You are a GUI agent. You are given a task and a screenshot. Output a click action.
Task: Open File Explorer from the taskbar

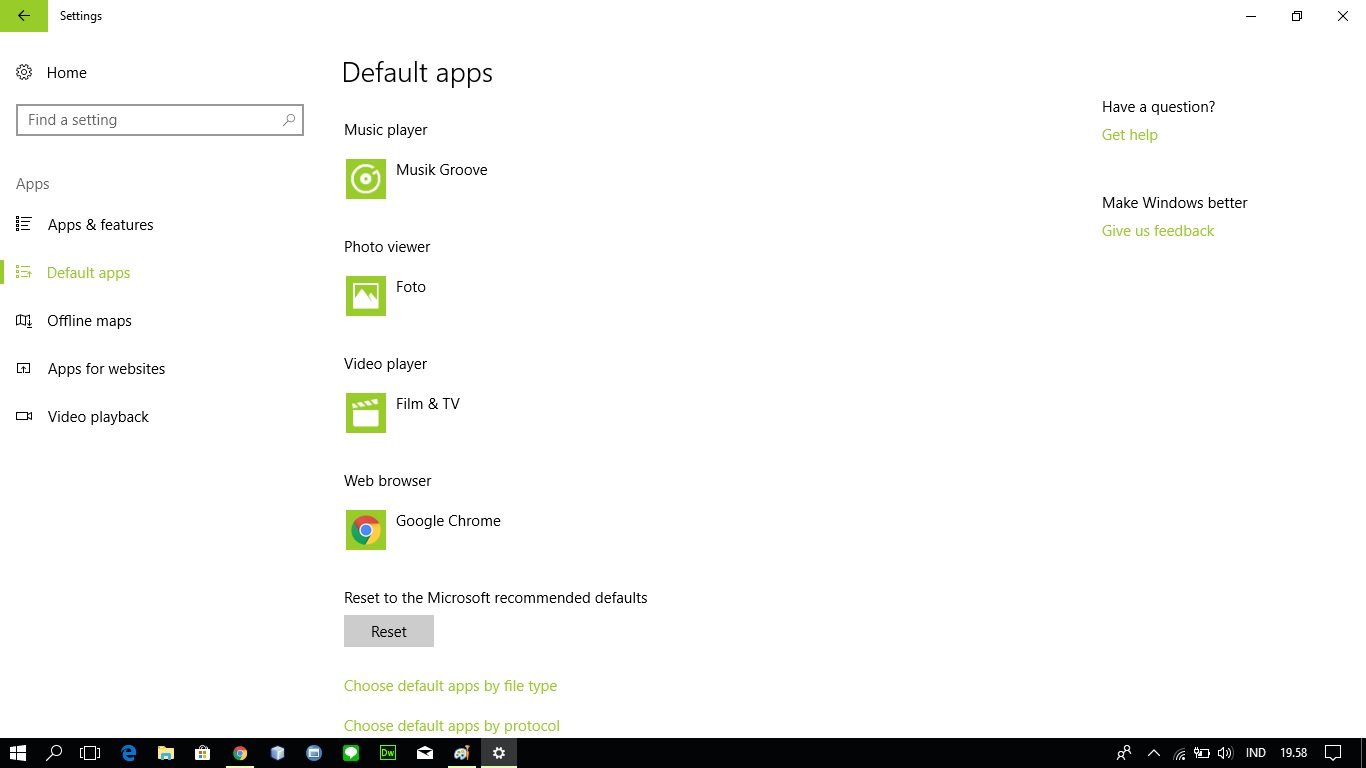click(x=165, y=753)
